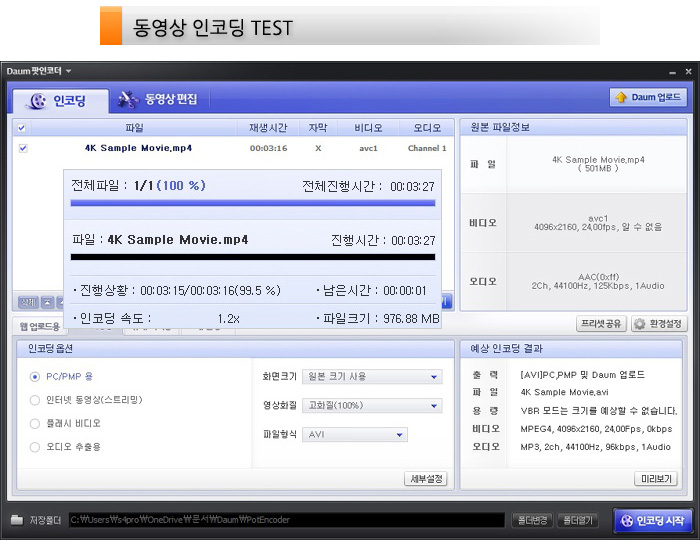Start encoding with 인코딩 시작 button
The width and height of the screenshot is (700, 545).
click(x=653, y=520)
